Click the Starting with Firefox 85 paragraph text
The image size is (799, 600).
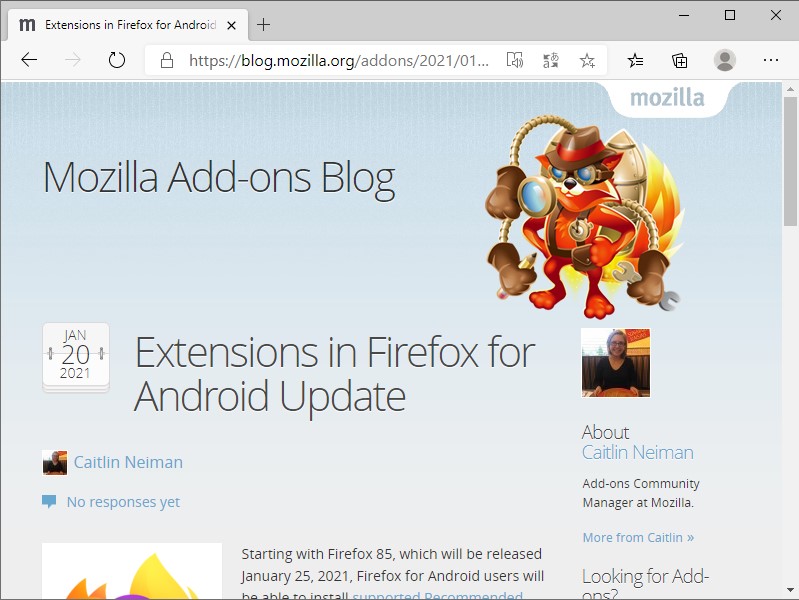point(392,575)
